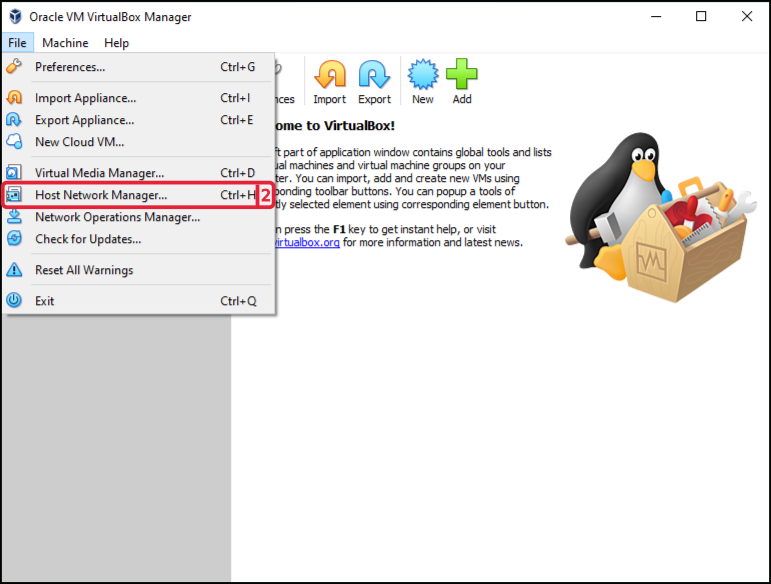Maximize the VirtualBox Manager window
Image resolution: width=771 pixels, height=584 pixels.
click(x=701, y=16)
